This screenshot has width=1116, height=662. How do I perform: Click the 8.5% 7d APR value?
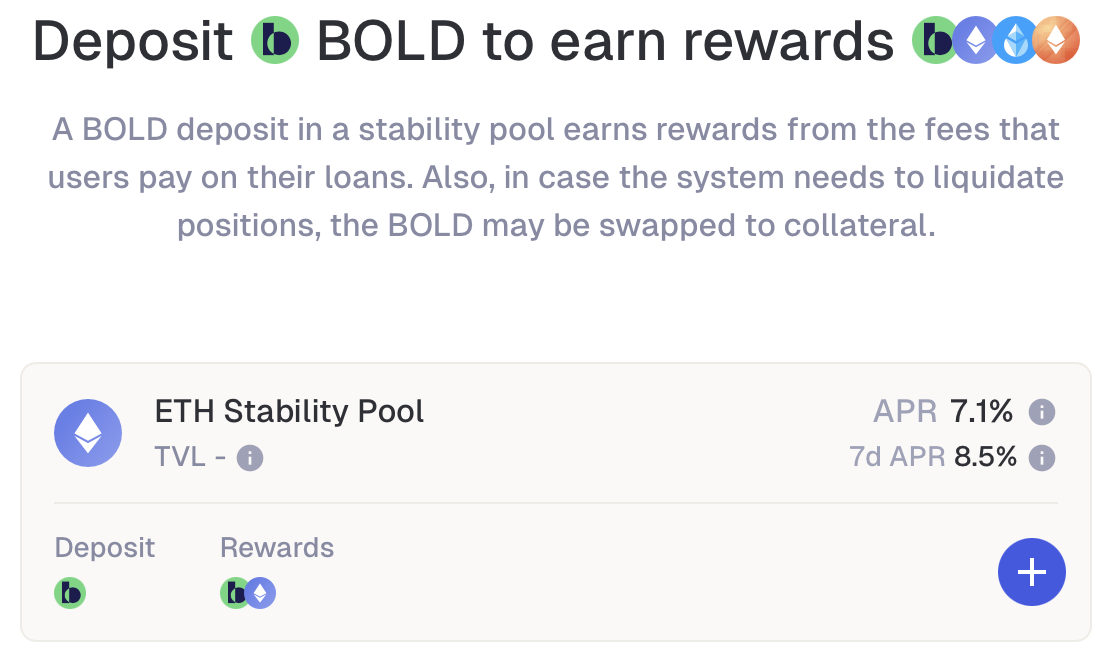[986, 457]
